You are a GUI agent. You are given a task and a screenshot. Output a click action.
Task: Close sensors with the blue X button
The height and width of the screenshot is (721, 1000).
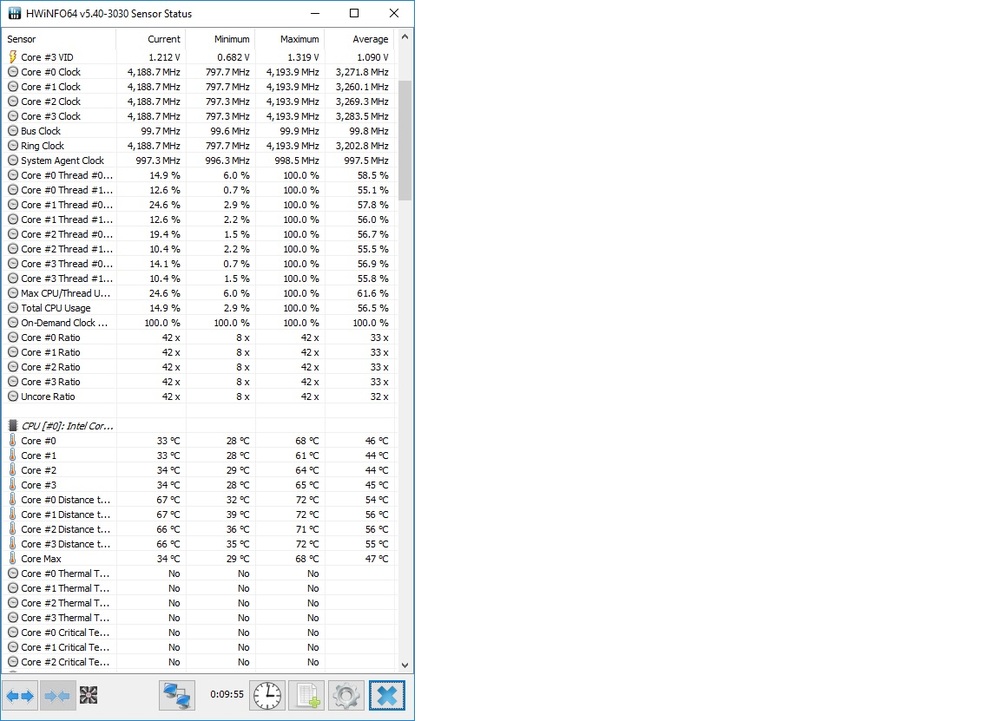pyautogui.click(x=387, y=695)
